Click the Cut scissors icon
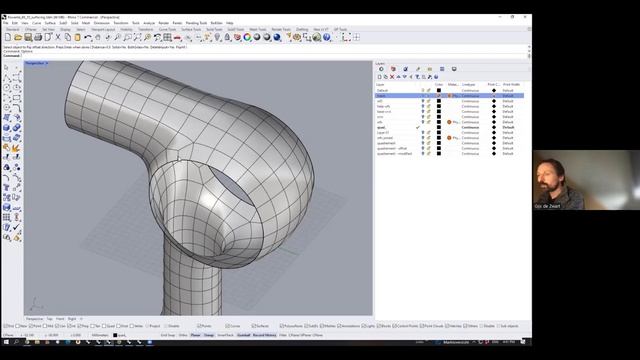 coord(58,38)
